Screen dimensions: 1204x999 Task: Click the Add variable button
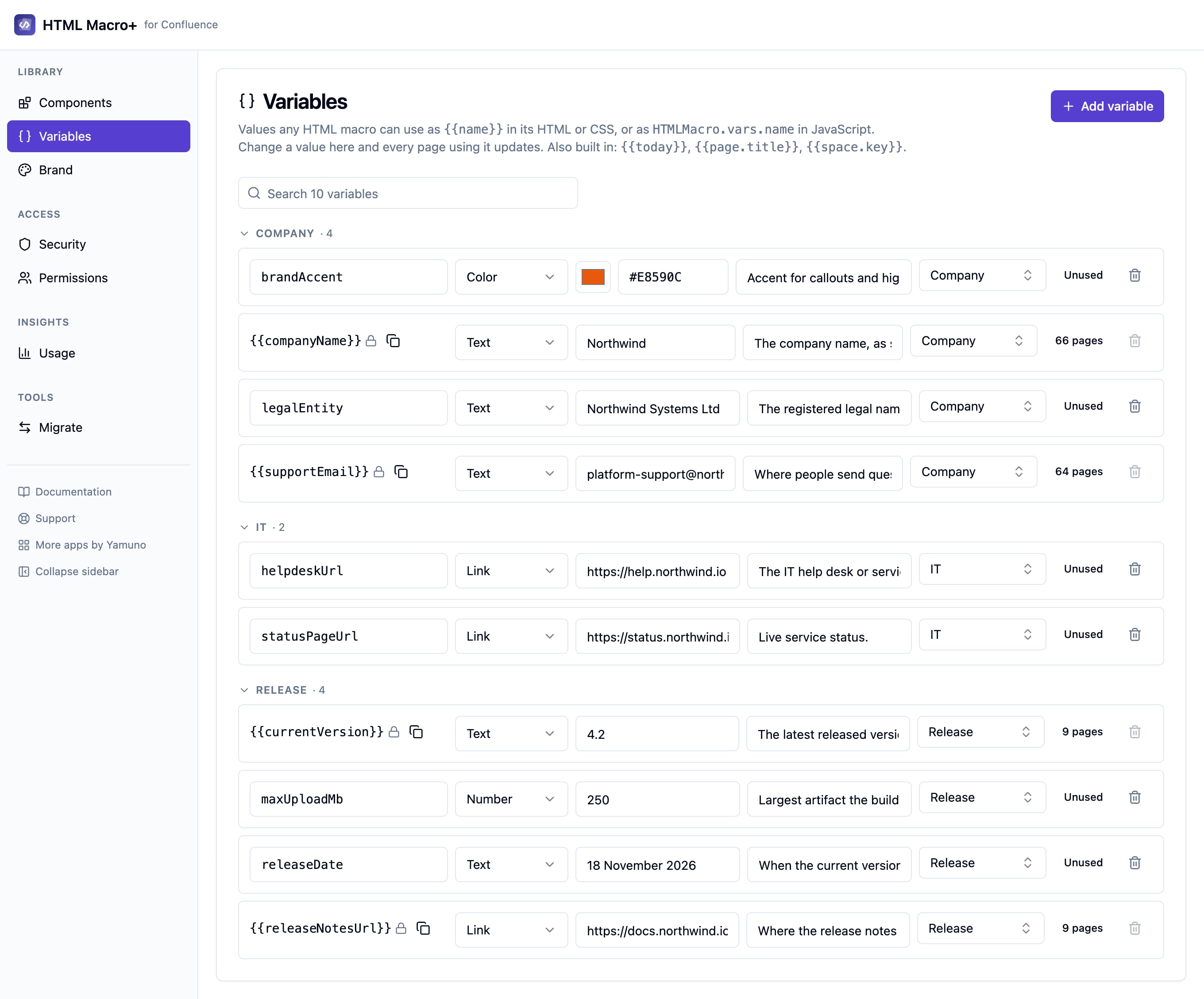coord(1107,106)
